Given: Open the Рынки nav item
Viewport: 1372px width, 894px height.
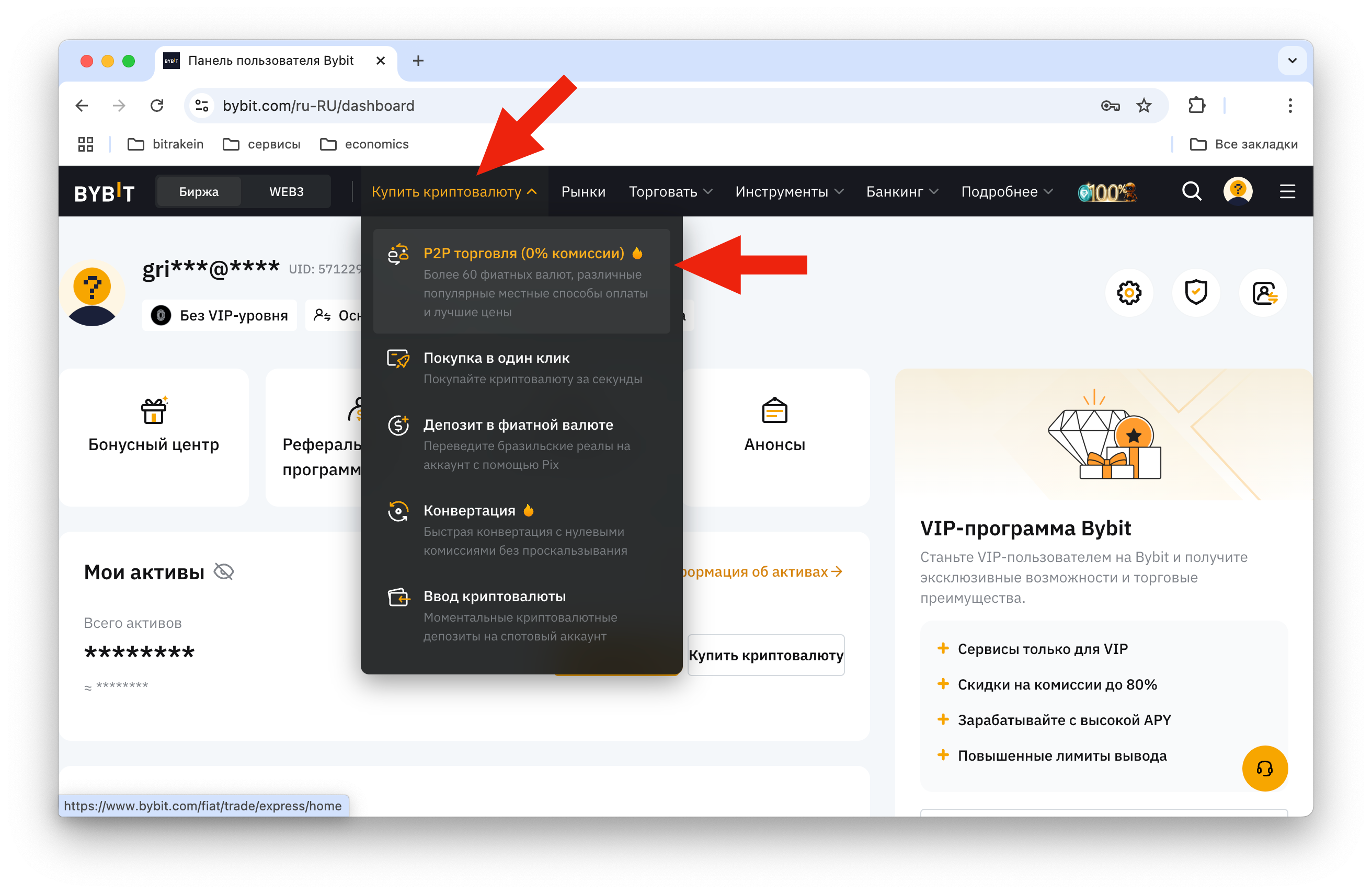Looking at the screenshot, I should [584, 191].
